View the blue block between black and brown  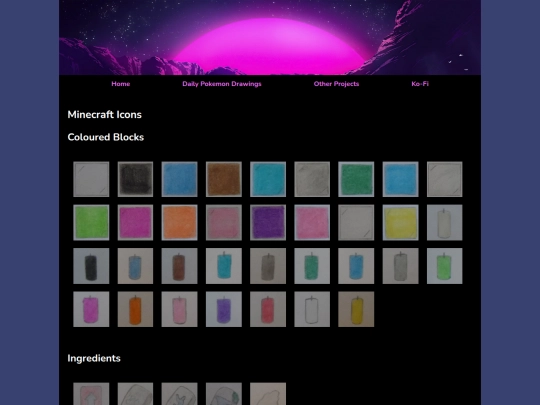(x=179, y=179)
